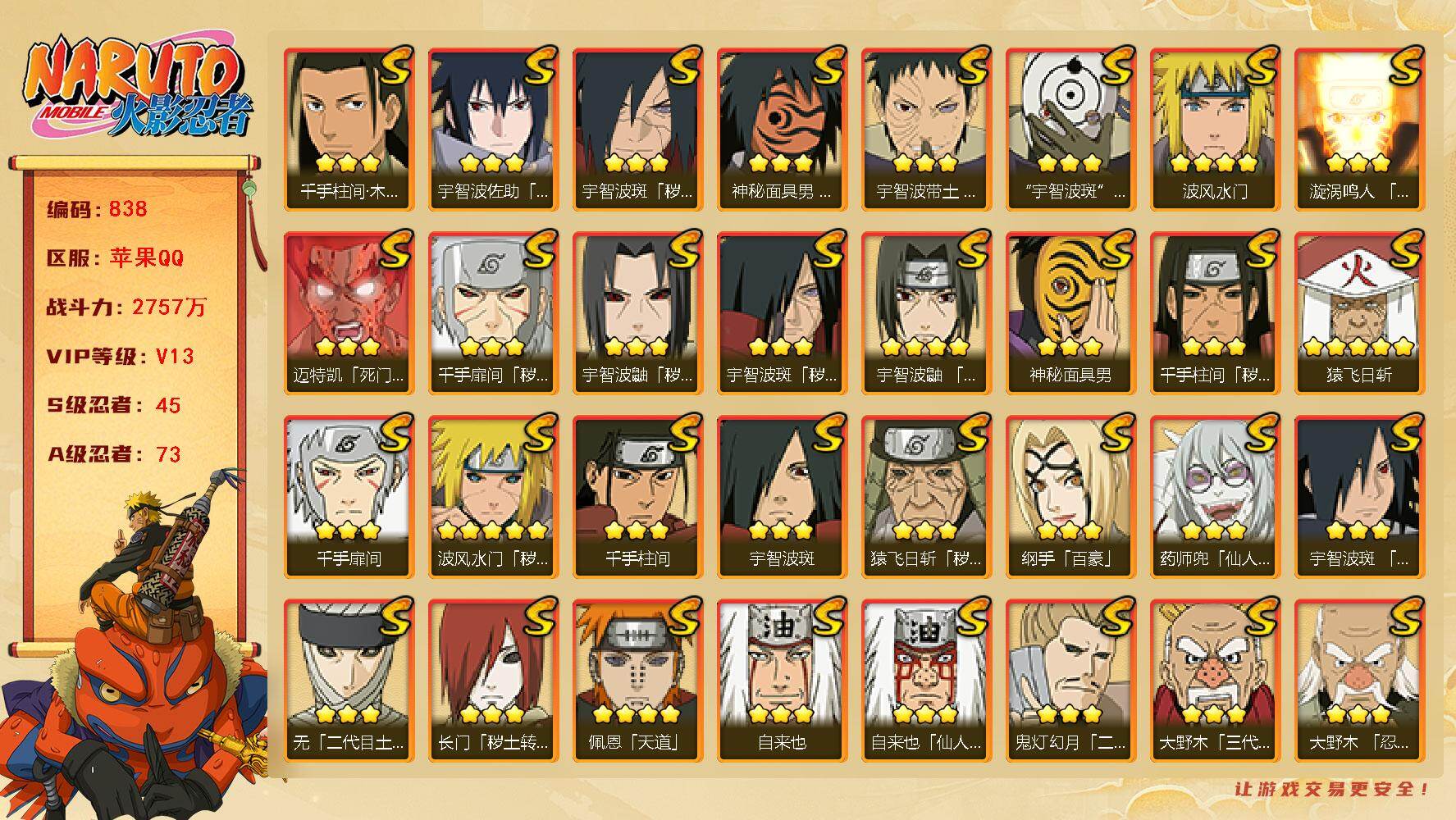1456x820 pixels.
Task: Click the S级忍者: 45 count
Action: point(113,405)
